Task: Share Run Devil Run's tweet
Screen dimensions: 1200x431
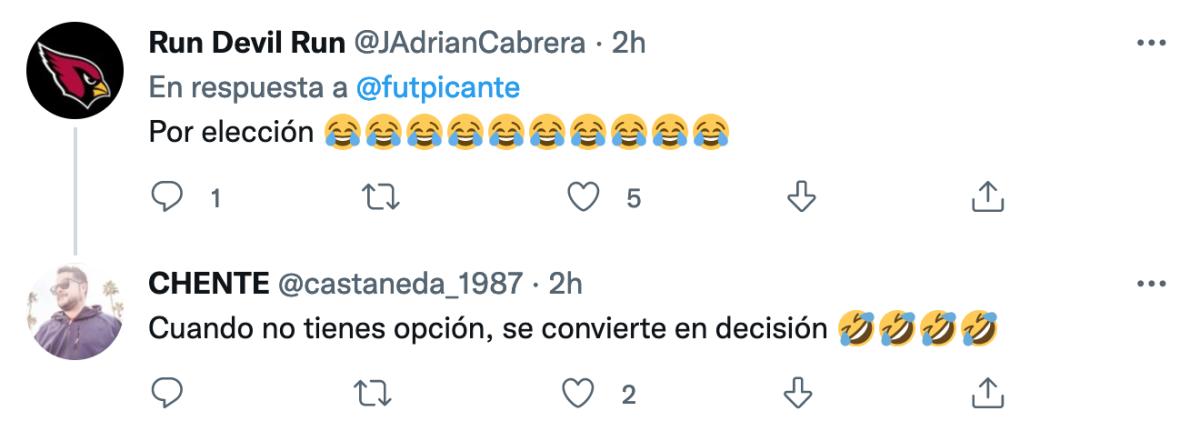Action: click(987, 197)
